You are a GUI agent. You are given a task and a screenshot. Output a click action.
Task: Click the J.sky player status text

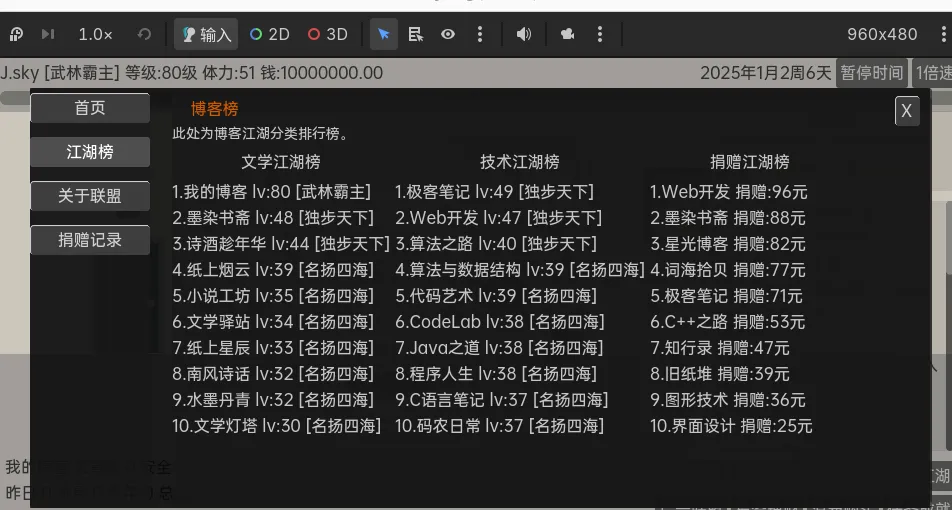coord(191,73)
